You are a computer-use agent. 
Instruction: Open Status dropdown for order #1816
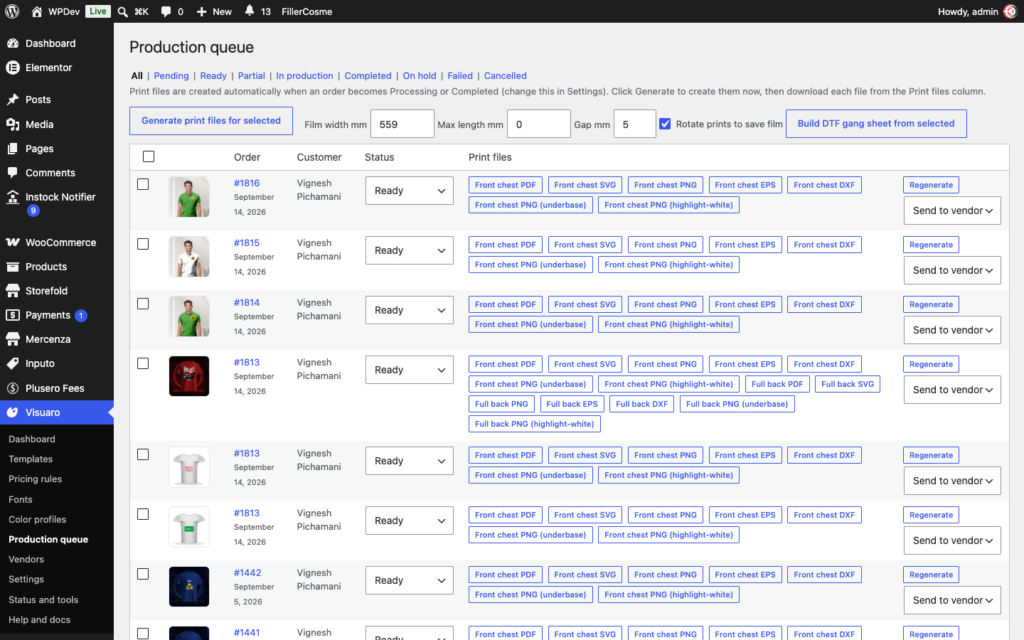click(x=409, y=191)
